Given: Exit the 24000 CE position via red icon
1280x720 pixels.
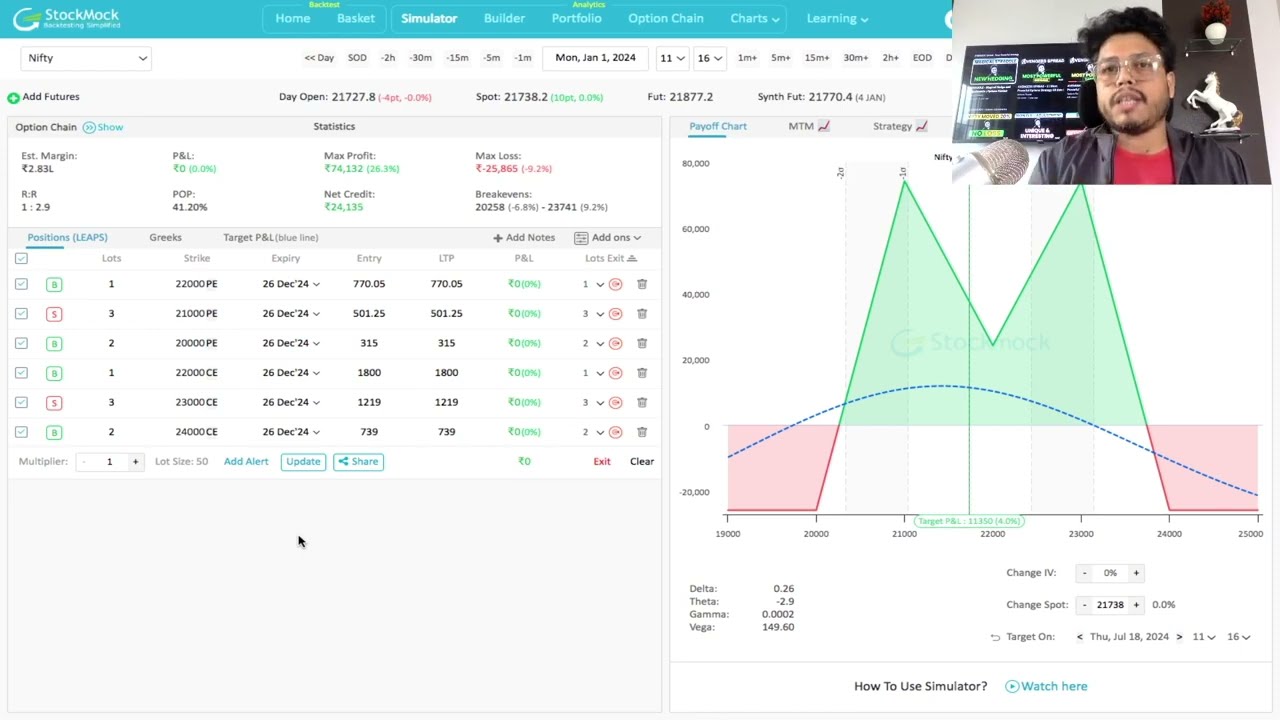Looking at the screenshot, I should click(x=616, y=432).
